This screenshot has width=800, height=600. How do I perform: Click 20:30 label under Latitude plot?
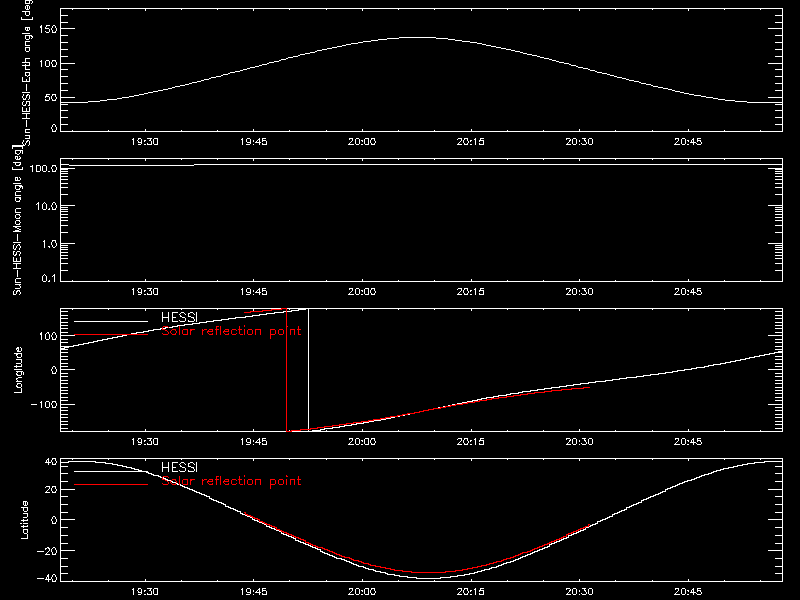click(579, 592)
